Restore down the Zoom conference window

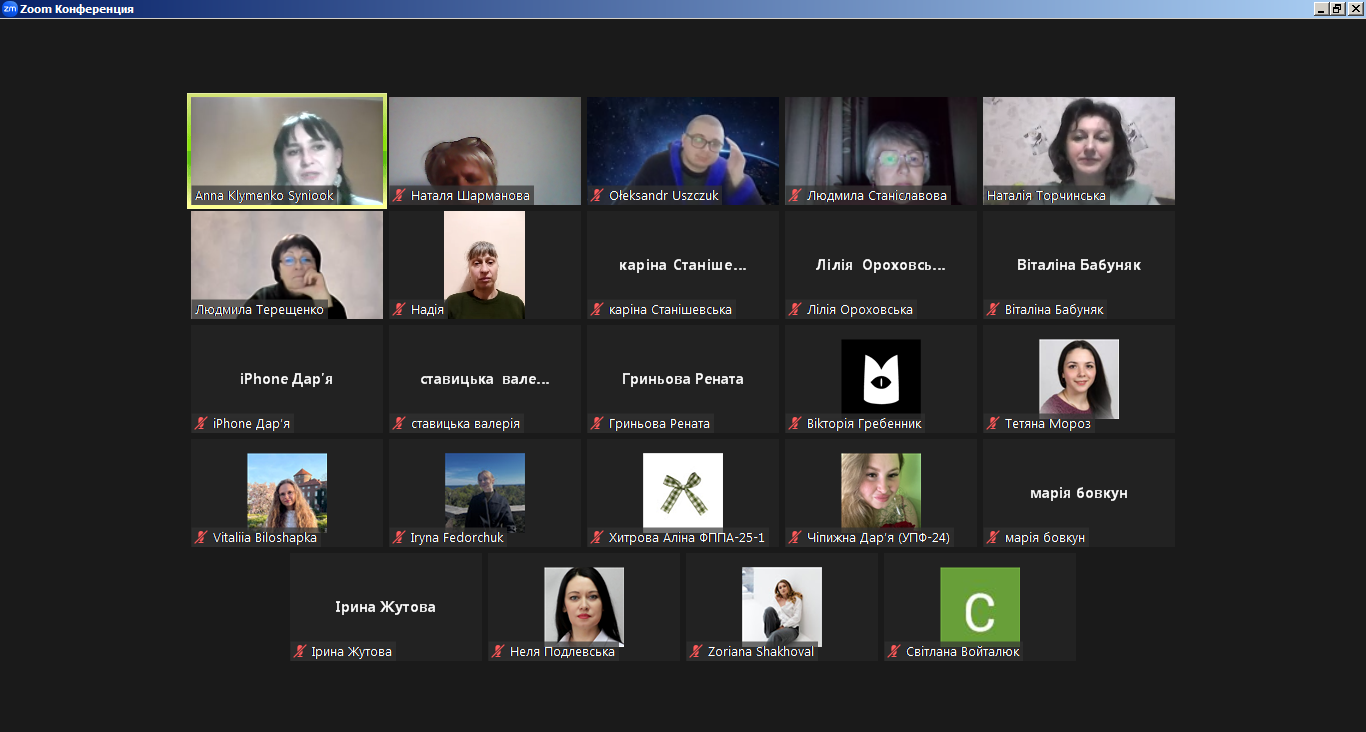pos(1337,9)
